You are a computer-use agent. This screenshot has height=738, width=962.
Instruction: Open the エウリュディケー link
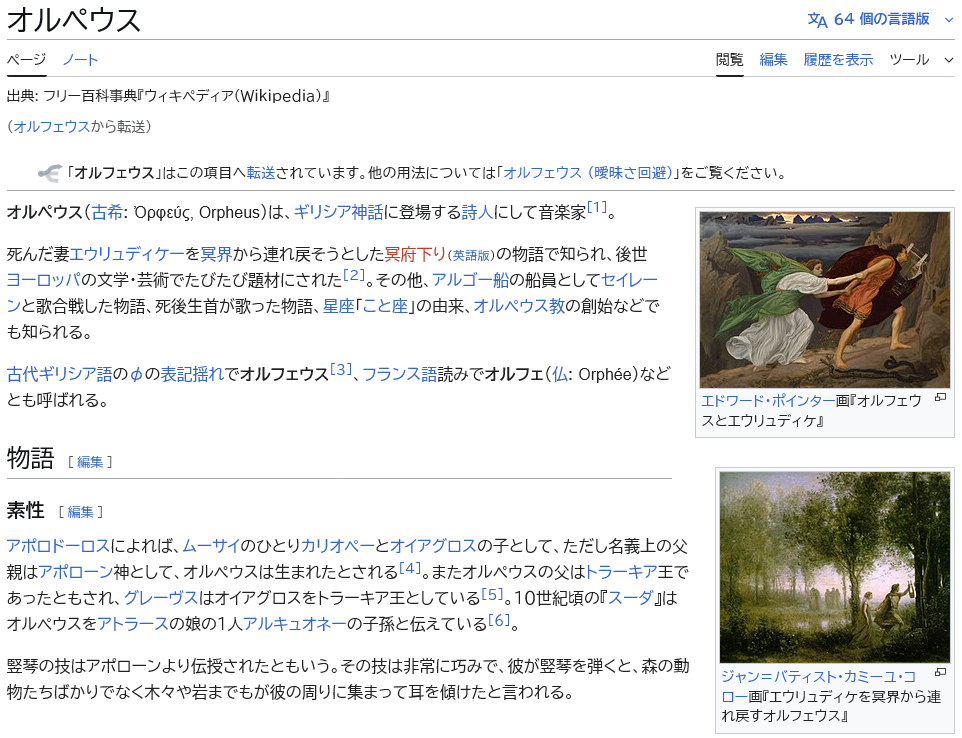[x=127, y=254]
